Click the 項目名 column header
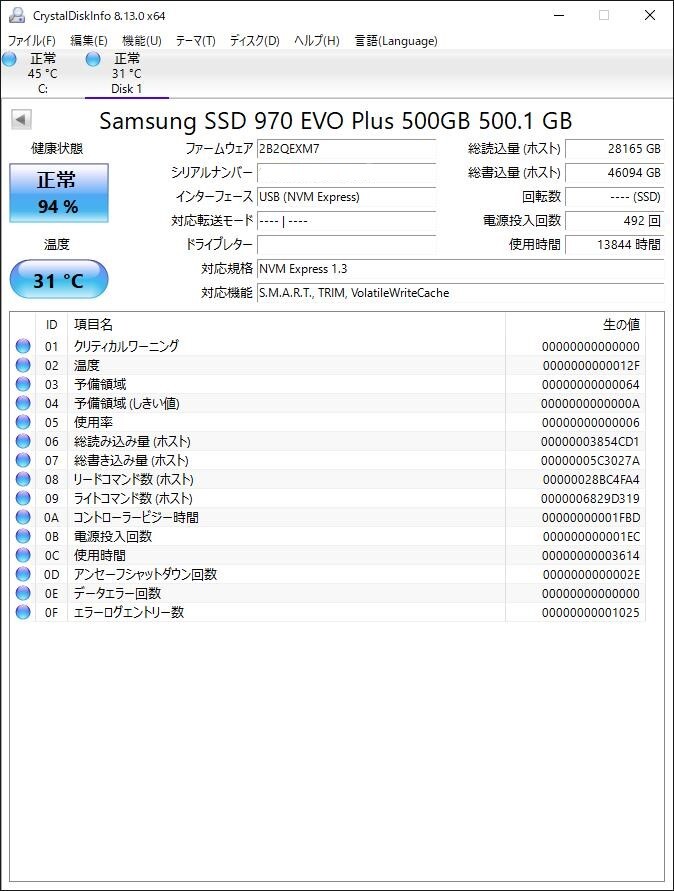The width and height of the screenshot is (674, 891). click(x=286, y=324)
